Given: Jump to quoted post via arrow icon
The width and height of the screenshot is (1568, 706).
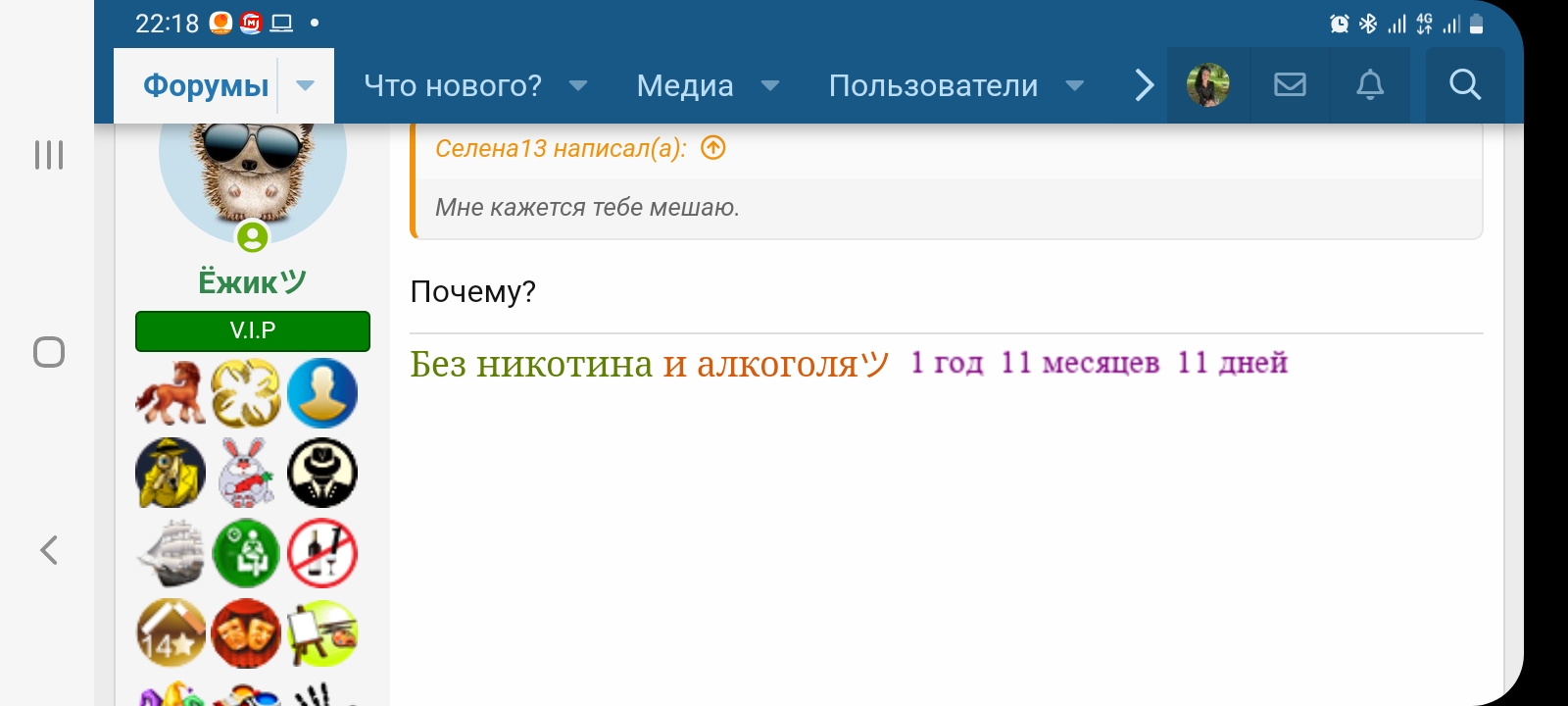Looking at the screenshot, I should click(x=713, y=148).
